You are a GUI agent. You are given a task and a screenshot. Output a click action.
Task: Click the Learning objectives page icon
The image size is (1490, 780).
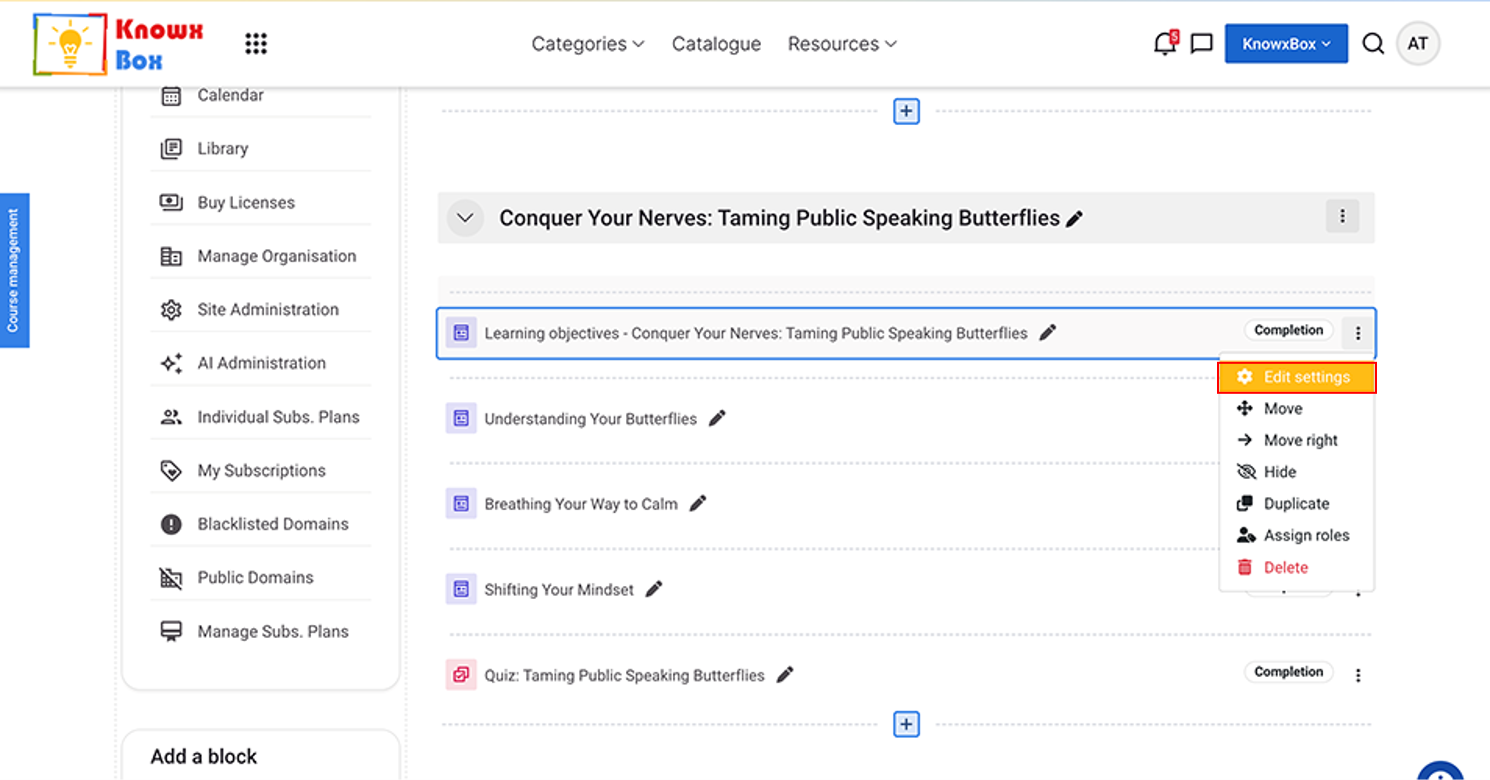461,333
